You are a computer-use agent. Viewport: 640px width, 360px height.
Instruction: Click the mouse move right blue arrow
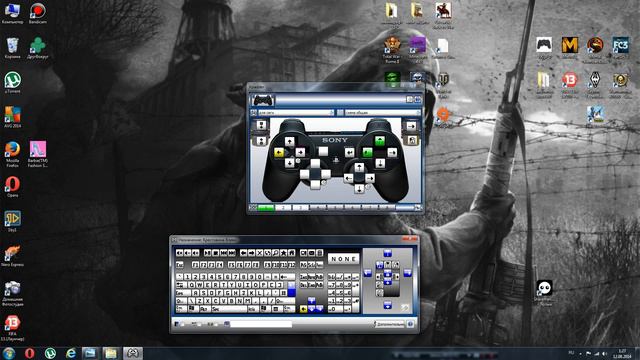tap(407, 273)
